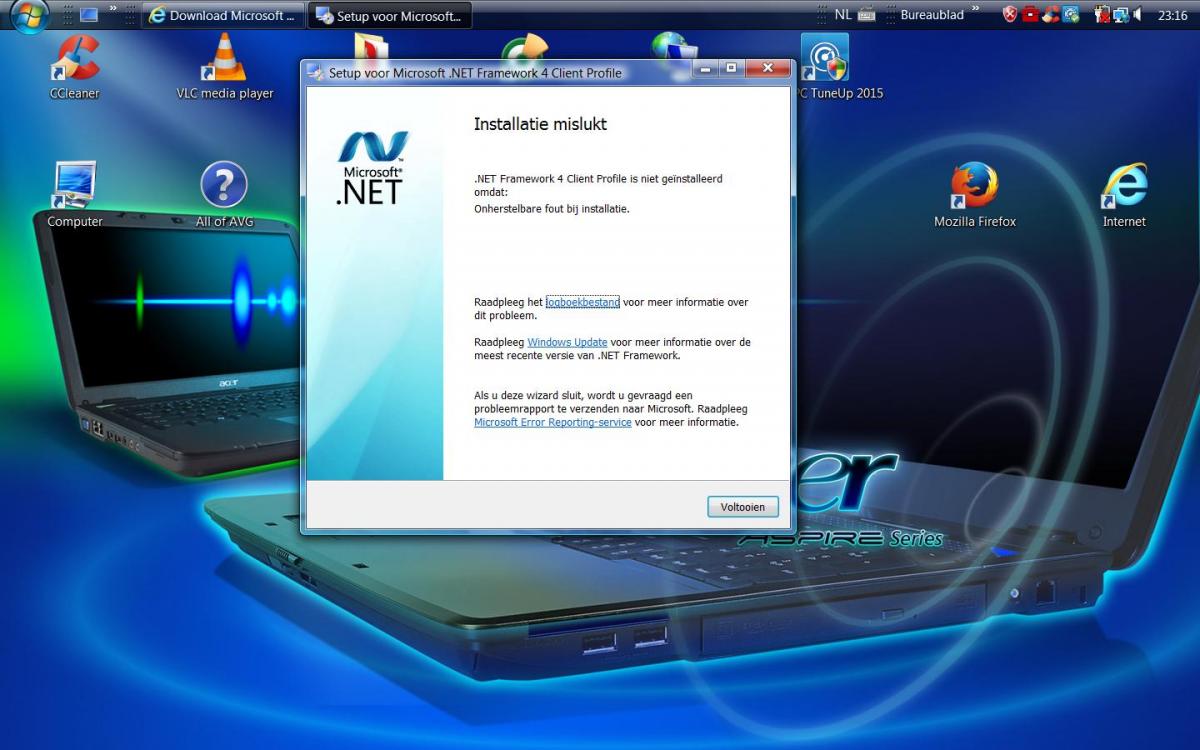Click the red toolbox tray icon
Viewport: 1200px width, 750px height.
[x=1031, y=15]
